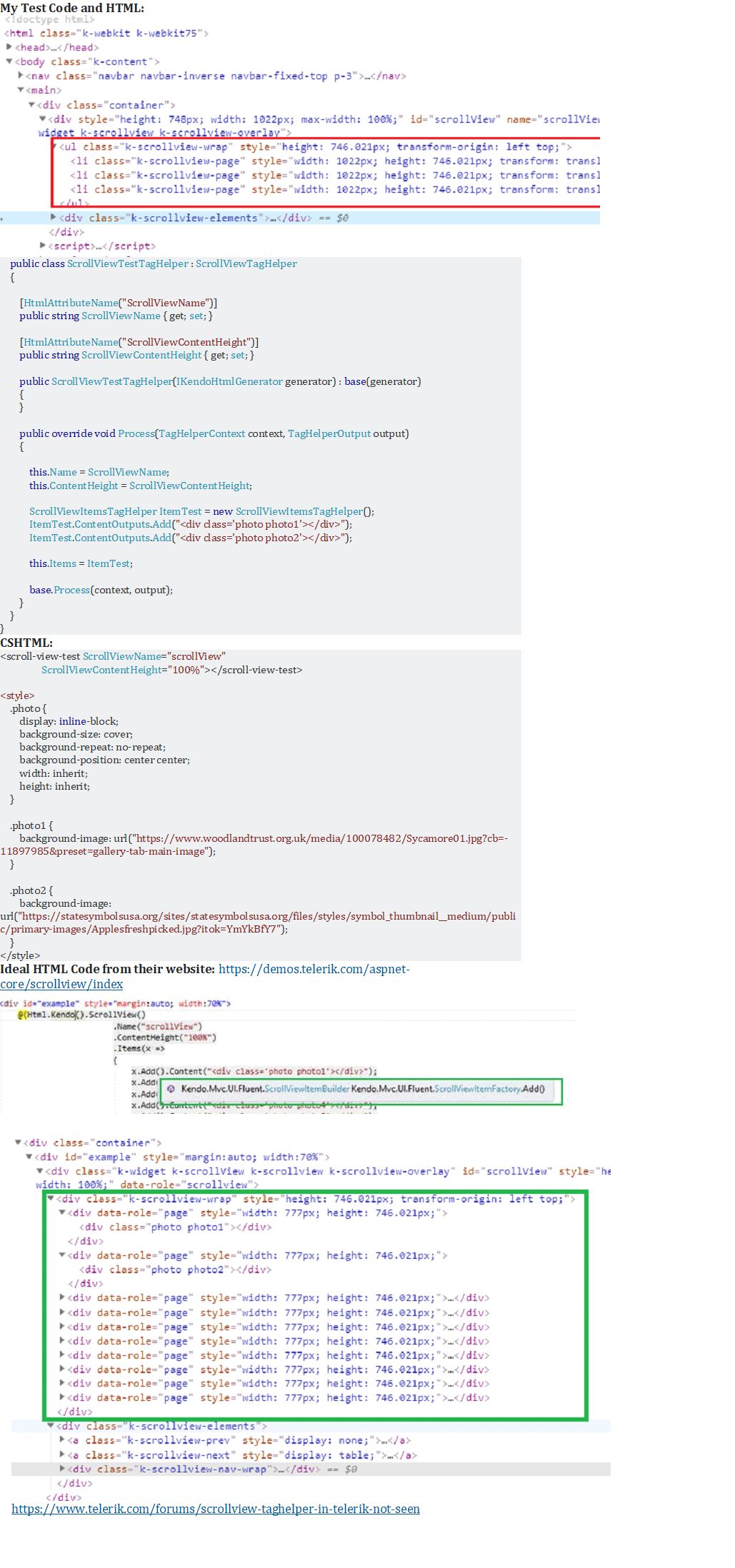The image size is (735, 1568).
Task: Click the html class="k-webkit k-webkit75" line
Action: coord(106,33)
